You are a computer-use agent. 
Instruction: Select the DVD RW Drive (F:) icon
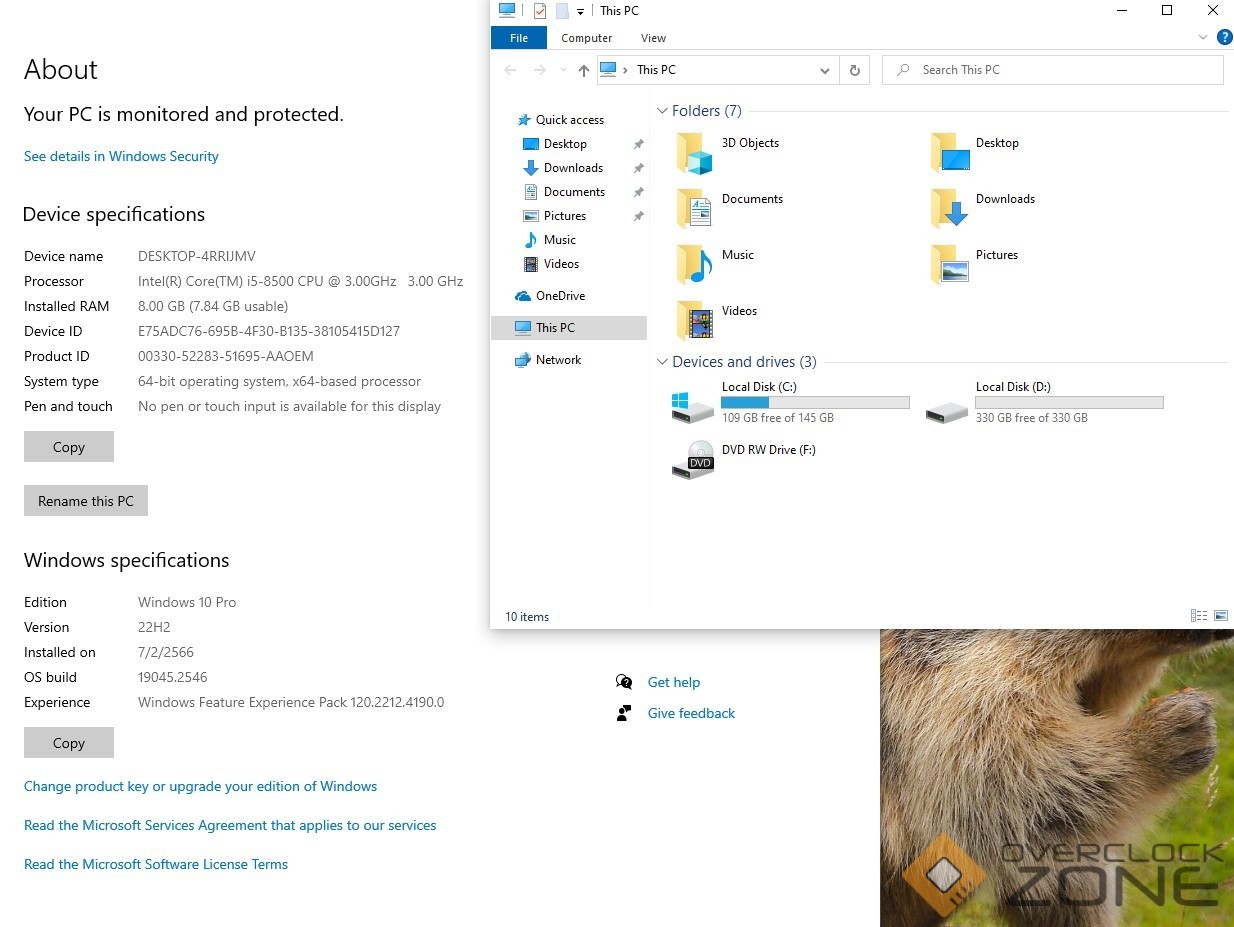pos(693,460)
